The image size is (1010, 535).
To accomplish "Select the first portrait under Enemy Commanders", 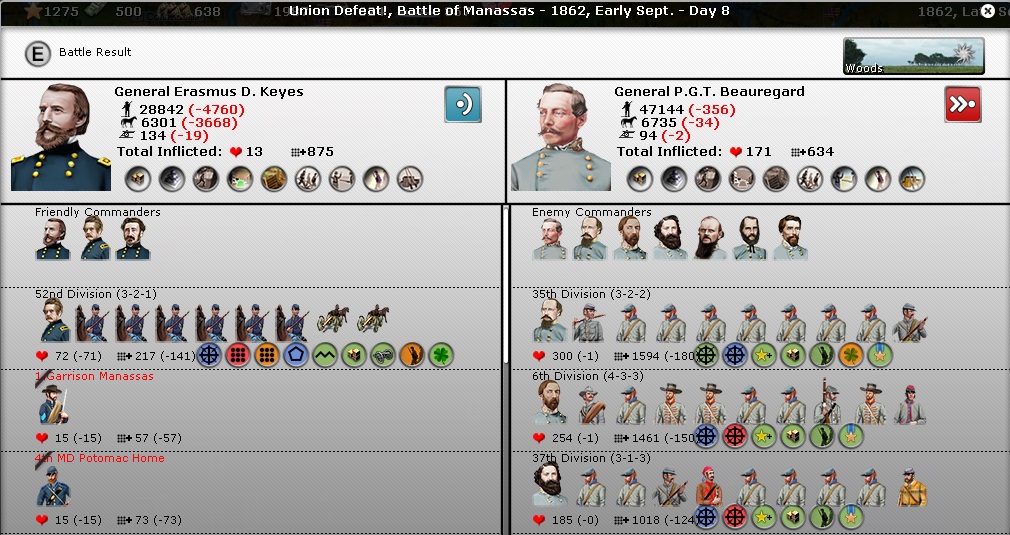I will 550,238.
